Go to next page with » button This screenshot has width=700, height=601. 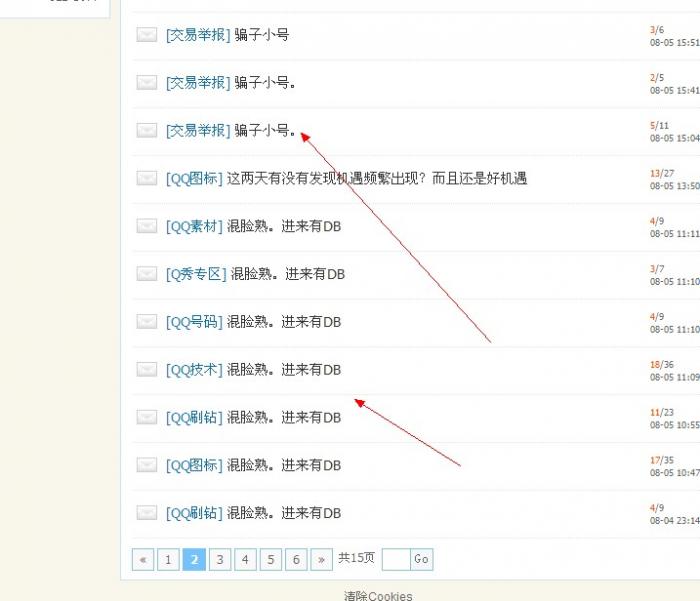coord(321,559)
